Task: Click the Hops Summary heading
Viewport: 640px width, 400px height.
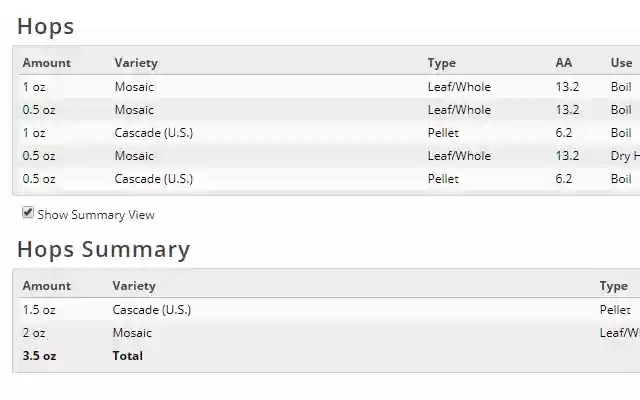Action: coord(103,250)
